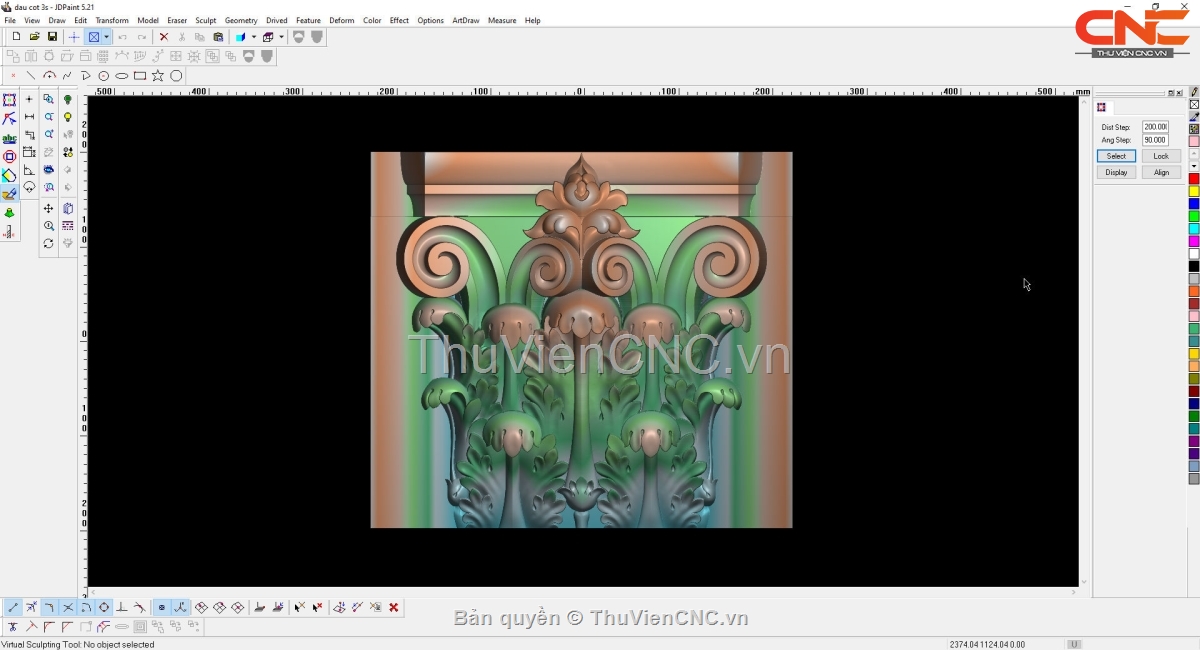The height and width of the screenshot is (650, 1200).
Task: Click the red X delete icon
Action: tap(164, 37)
